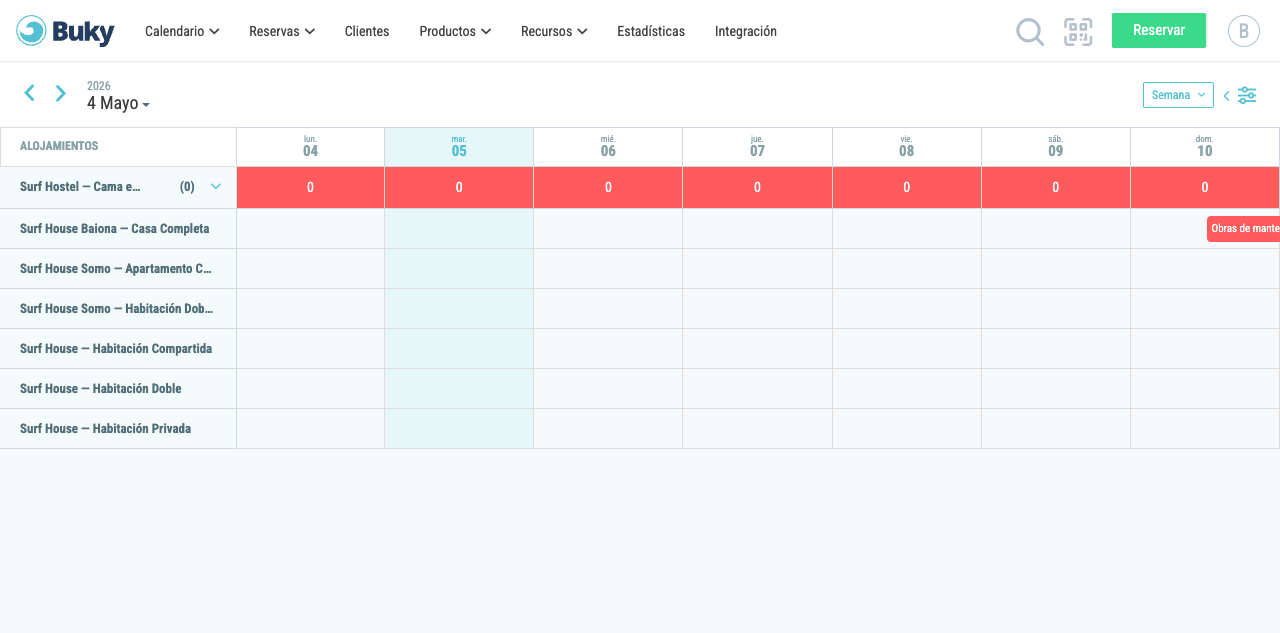
Task: Click Surf Hostel availability cell for dom. 10
Action: (1205, 187)
